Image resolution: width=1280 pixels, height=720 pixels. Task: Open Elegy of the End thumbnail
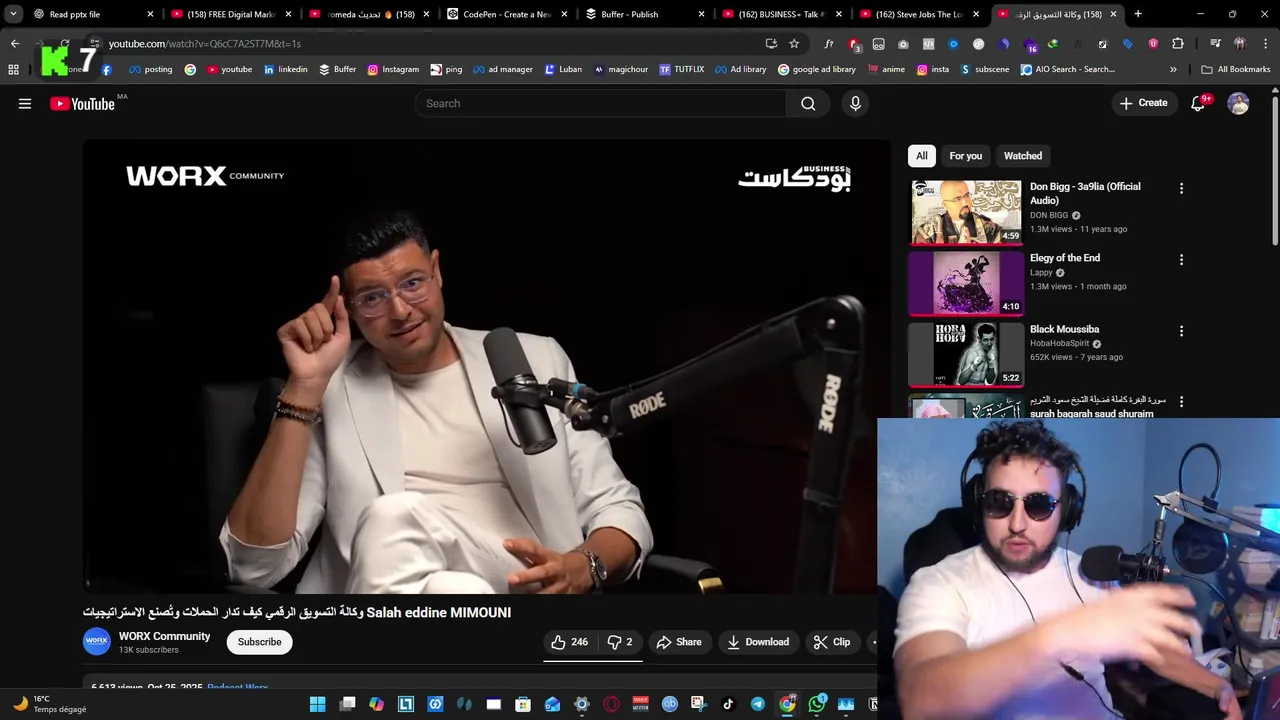965,283
